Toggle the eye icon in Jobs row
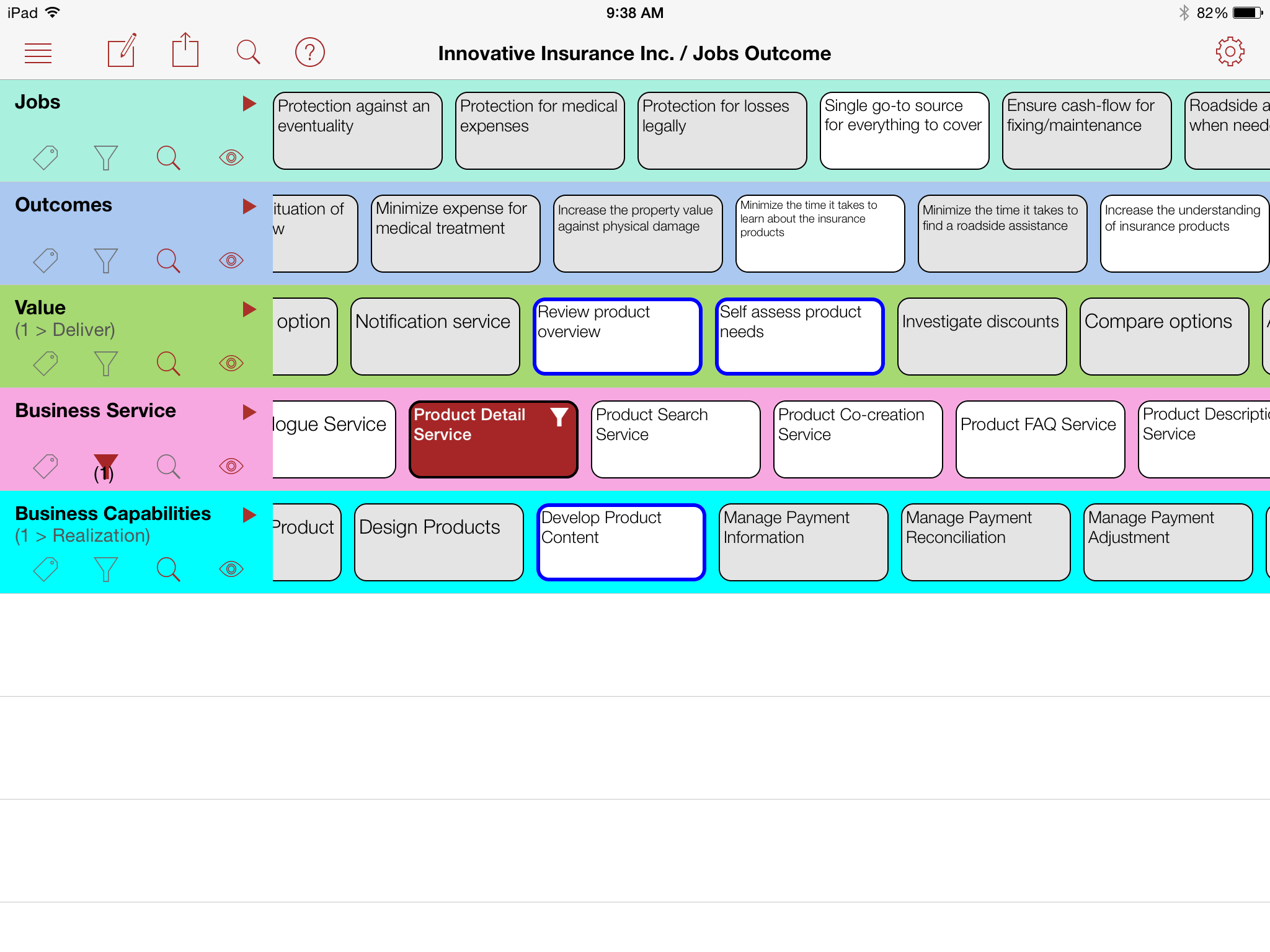Viewport: 1270px width, 952px height. tap(231, 157)
